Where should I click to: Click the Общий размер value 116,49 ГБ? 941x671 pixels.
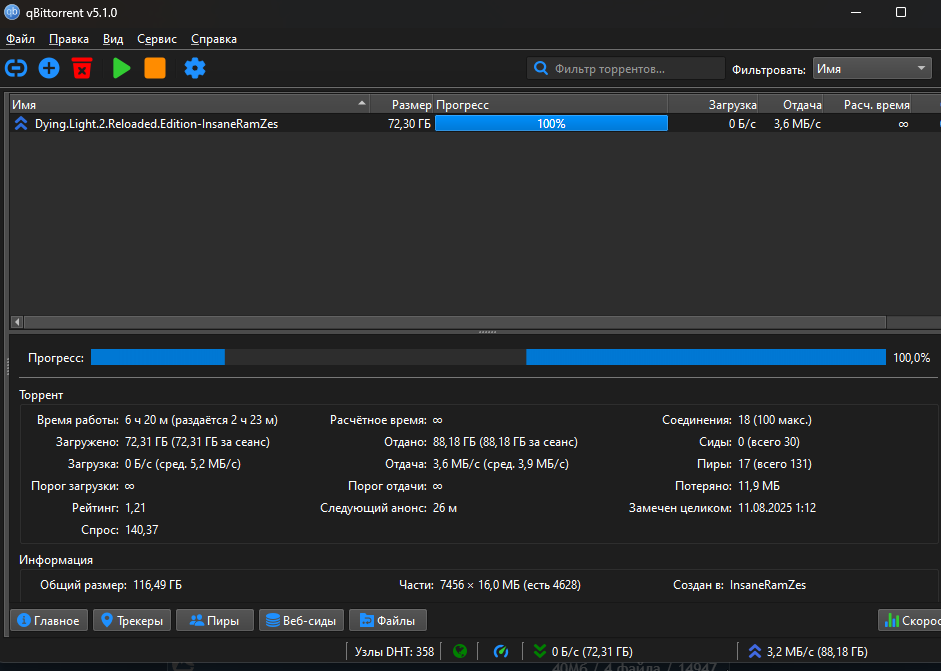[157, 585]
